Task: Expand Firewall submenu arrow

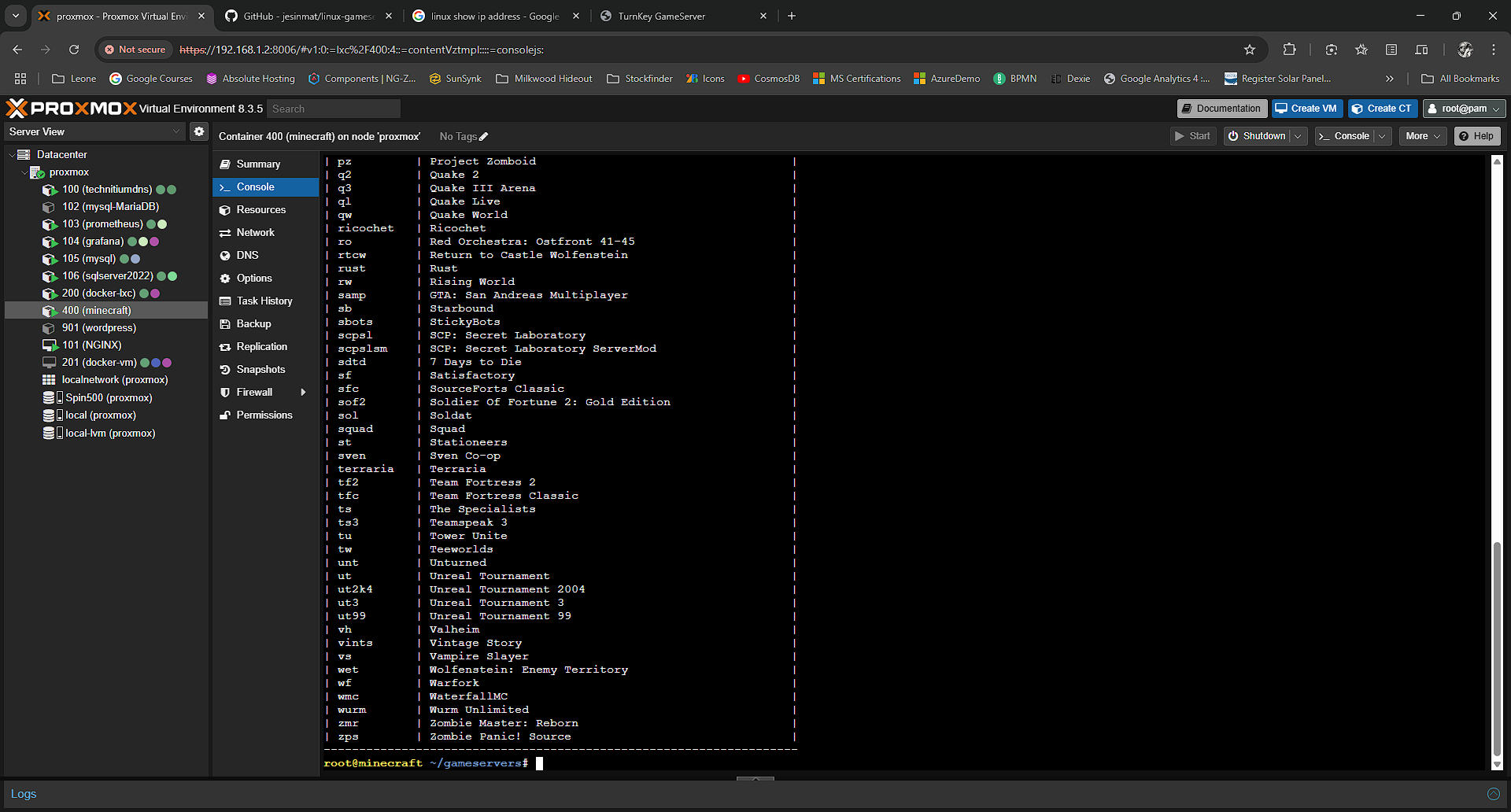Action: [x=303, y=392]
